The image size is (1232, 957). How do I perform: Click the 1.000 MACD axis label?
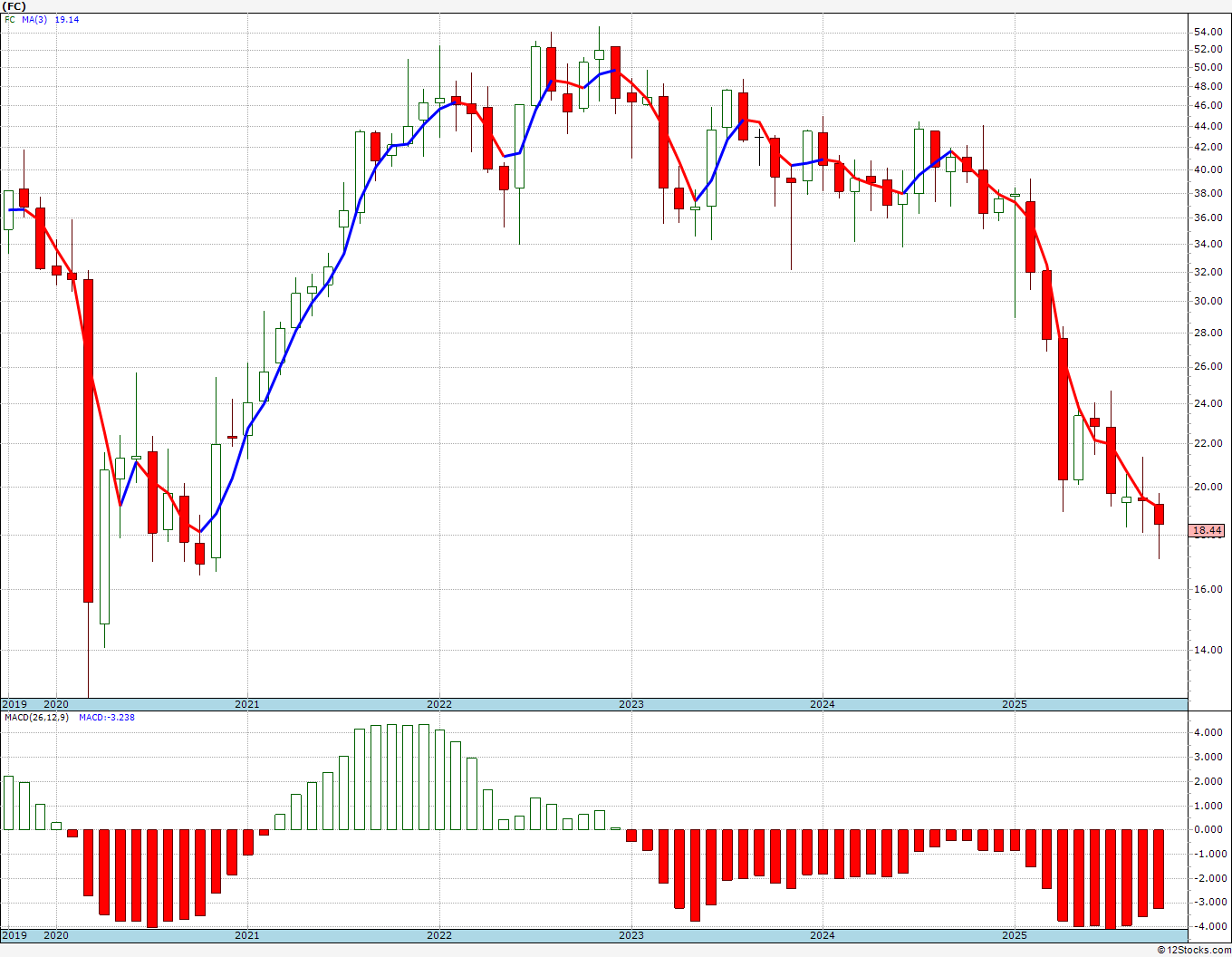tap(1209, 806)
